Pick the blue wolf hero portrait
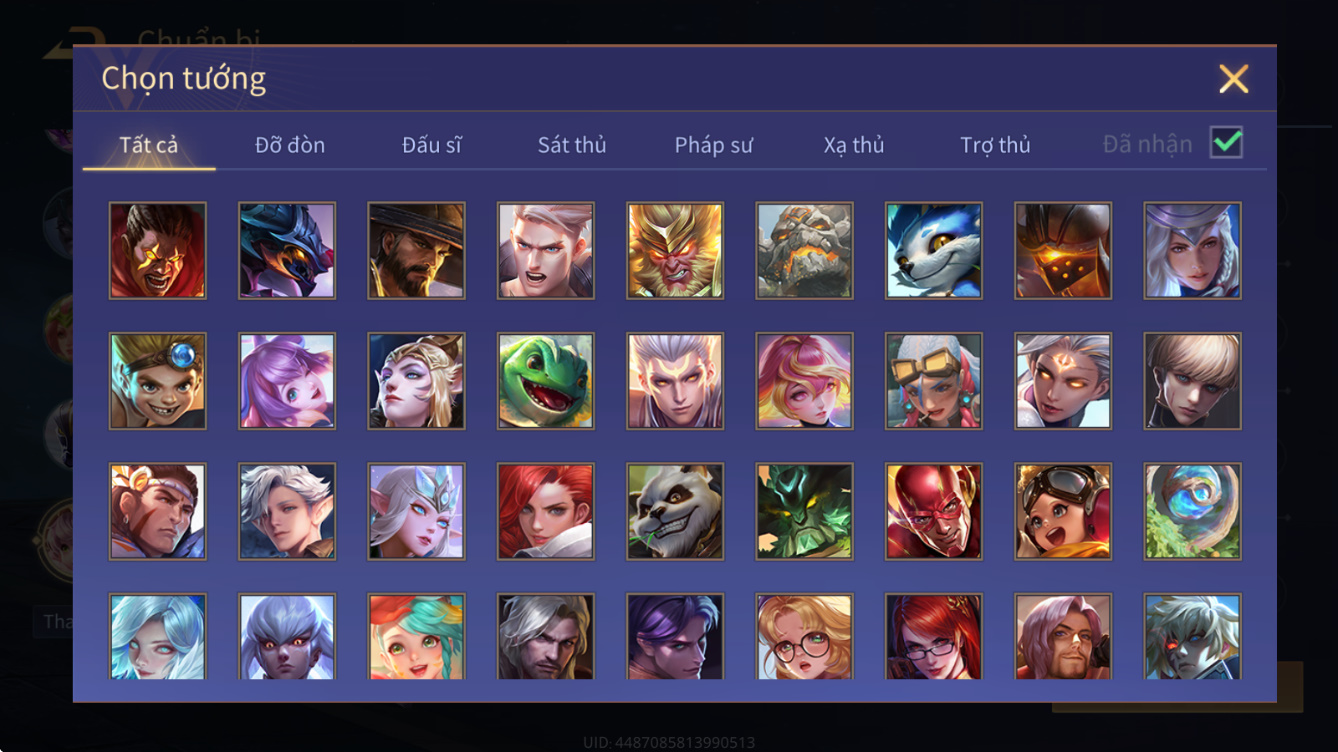1338x752 pixels. 934,251
